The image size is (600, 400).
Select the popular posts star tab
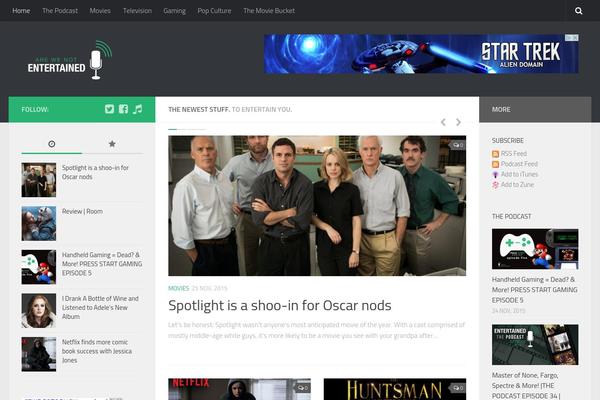[112, 144]
